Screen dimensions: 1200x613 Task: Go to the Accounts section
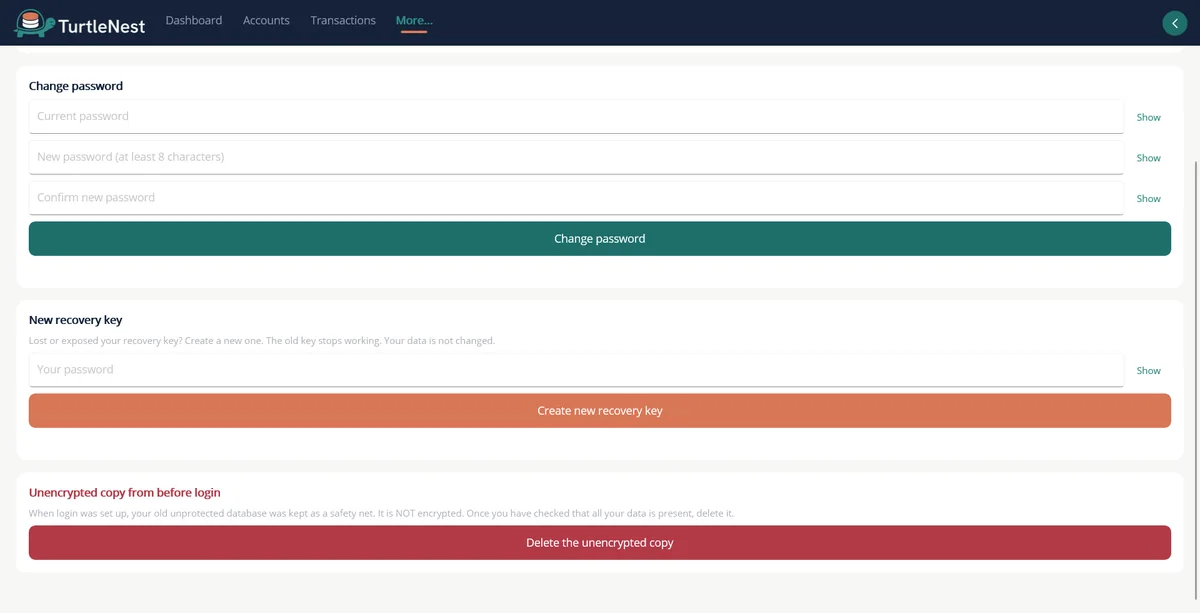pyautogui.click(x=266, y=20)
